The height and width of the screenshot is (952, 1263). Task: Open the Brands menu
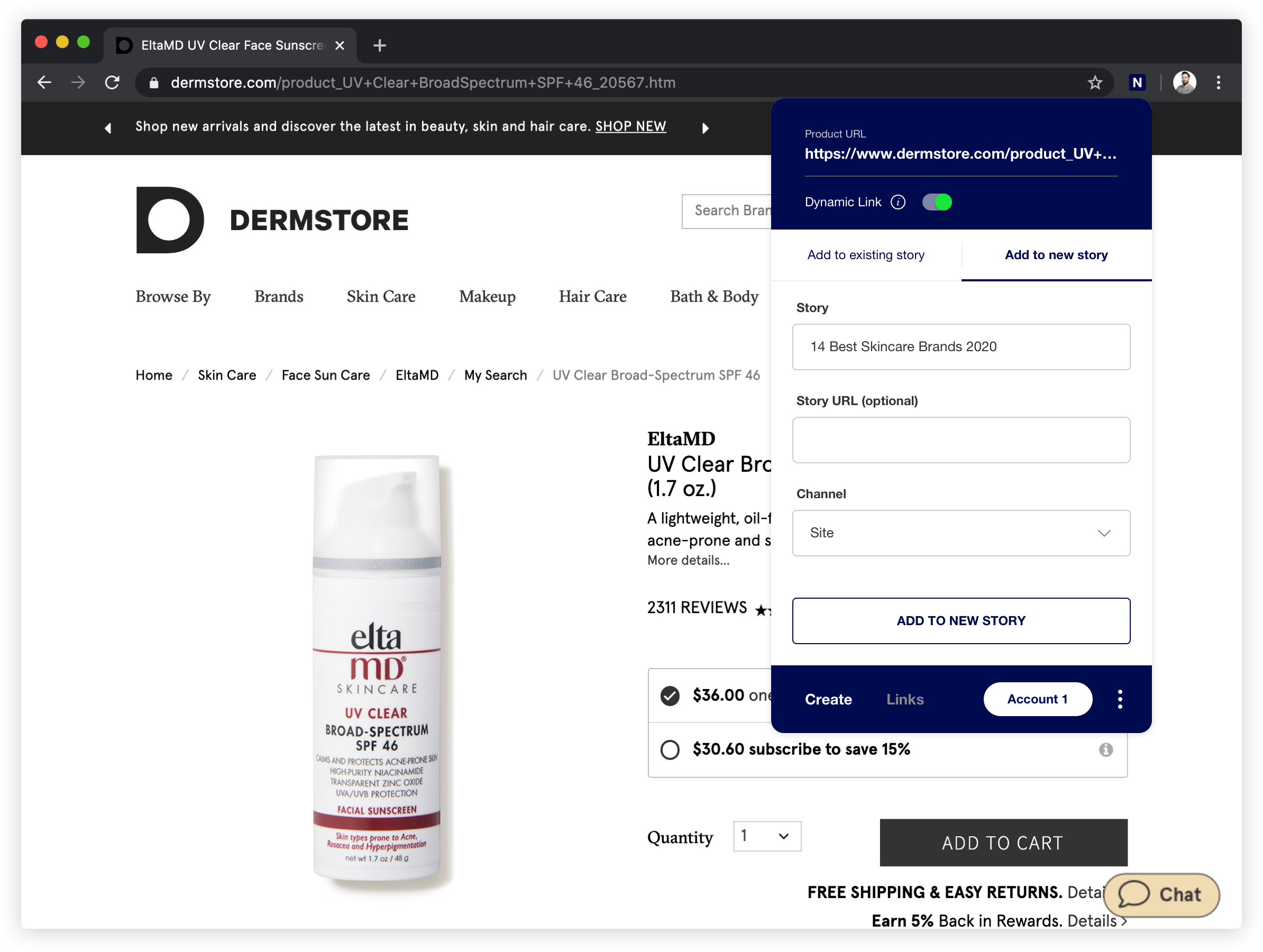(x=279, y=296)
